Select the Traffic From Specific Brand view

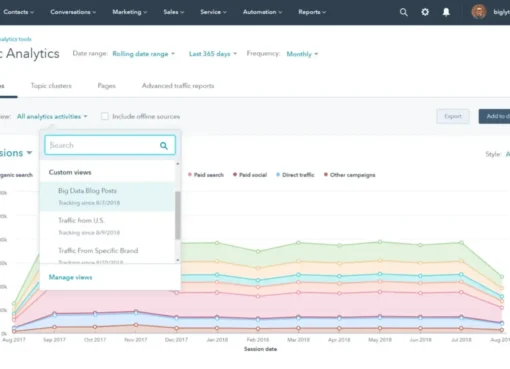pos(107,253)
